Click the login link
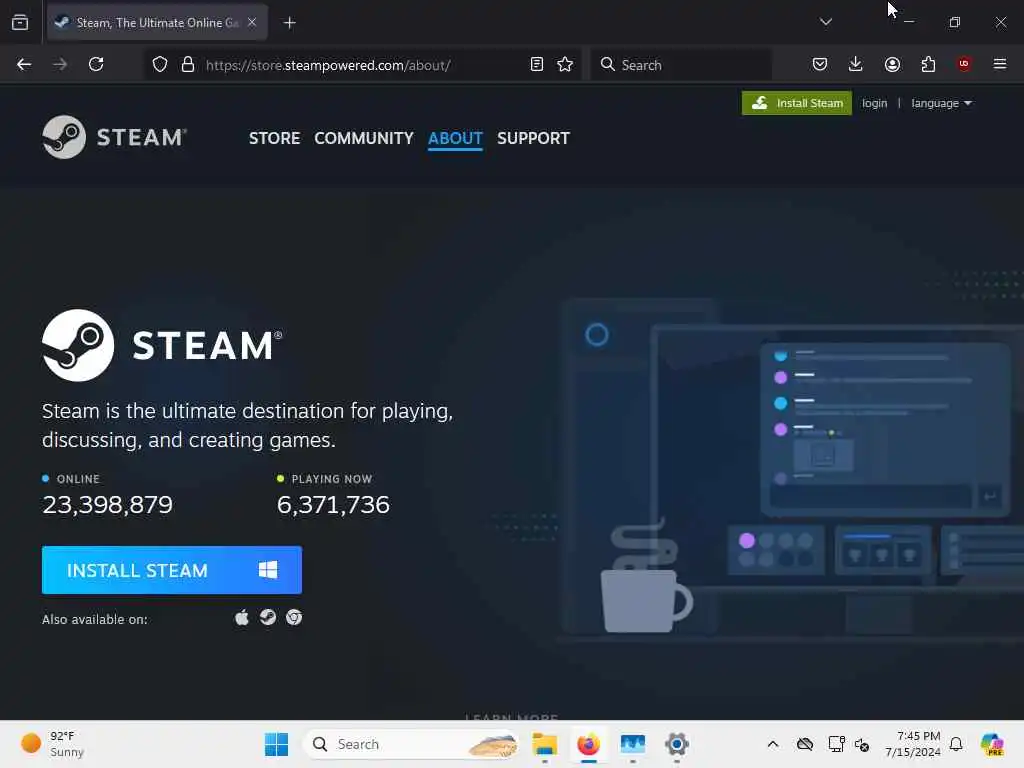The image size is (1024, 768). pos(874,103)
